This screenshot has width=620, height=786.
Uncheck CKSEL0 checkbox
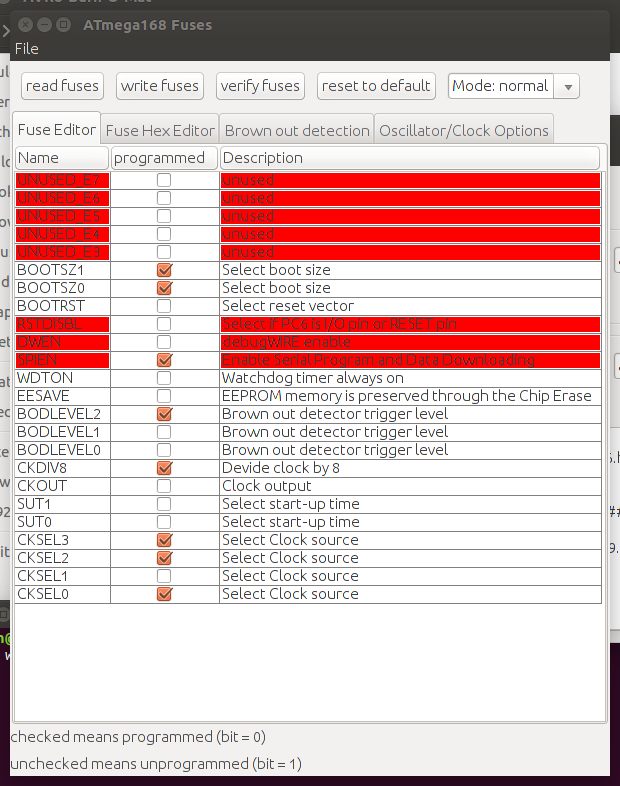[164, 594]
